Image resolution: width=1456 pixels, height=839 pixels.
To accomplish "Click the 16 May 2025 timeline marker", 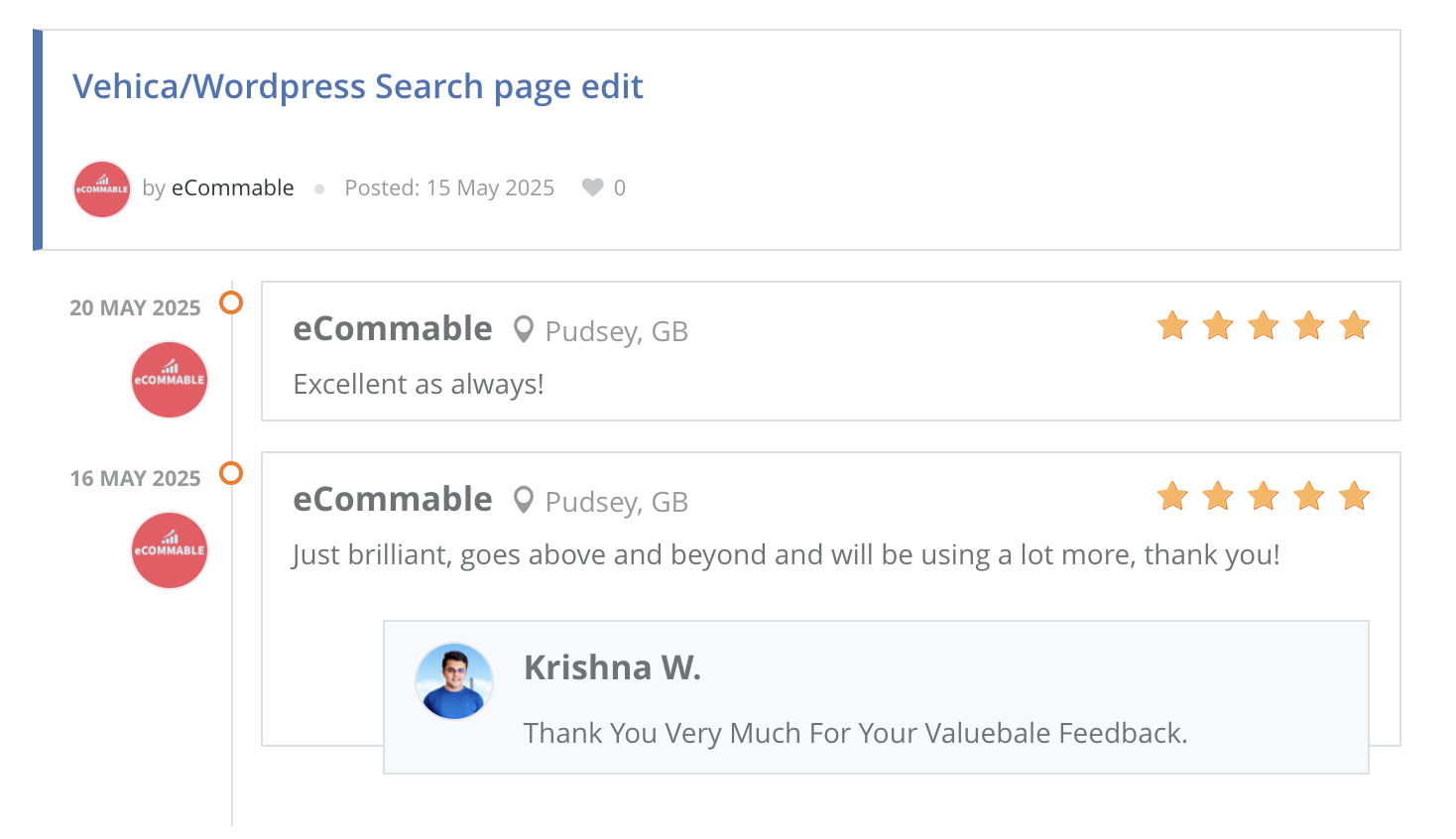I will pos(231,473).
